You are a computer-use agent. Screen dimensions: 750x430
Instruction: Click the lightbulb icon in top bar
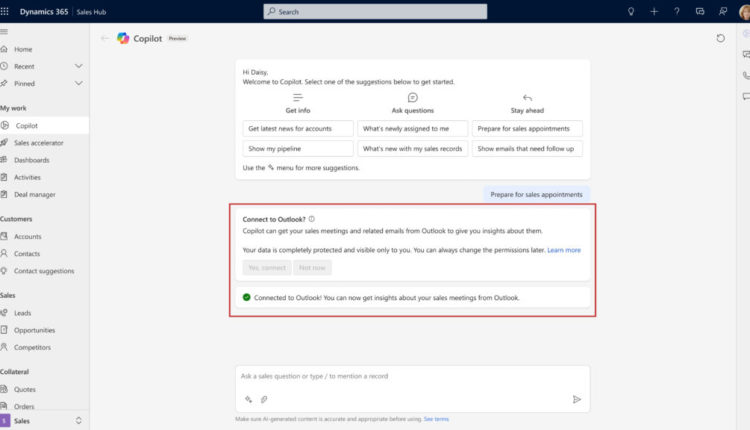click(x=630, y=11)
